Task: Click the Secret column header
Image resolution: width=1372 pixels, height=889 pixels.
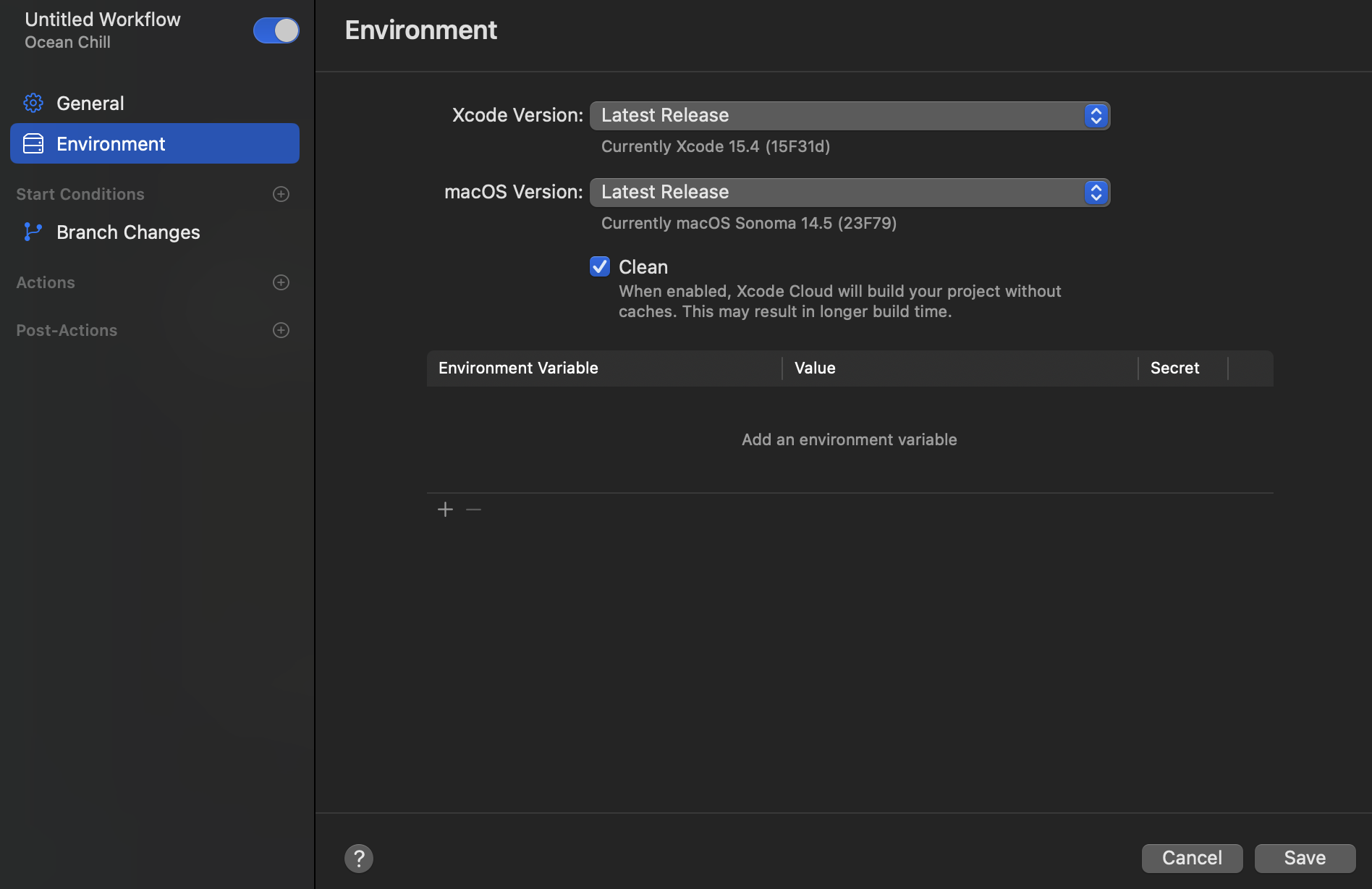Action: point(1183,368)
